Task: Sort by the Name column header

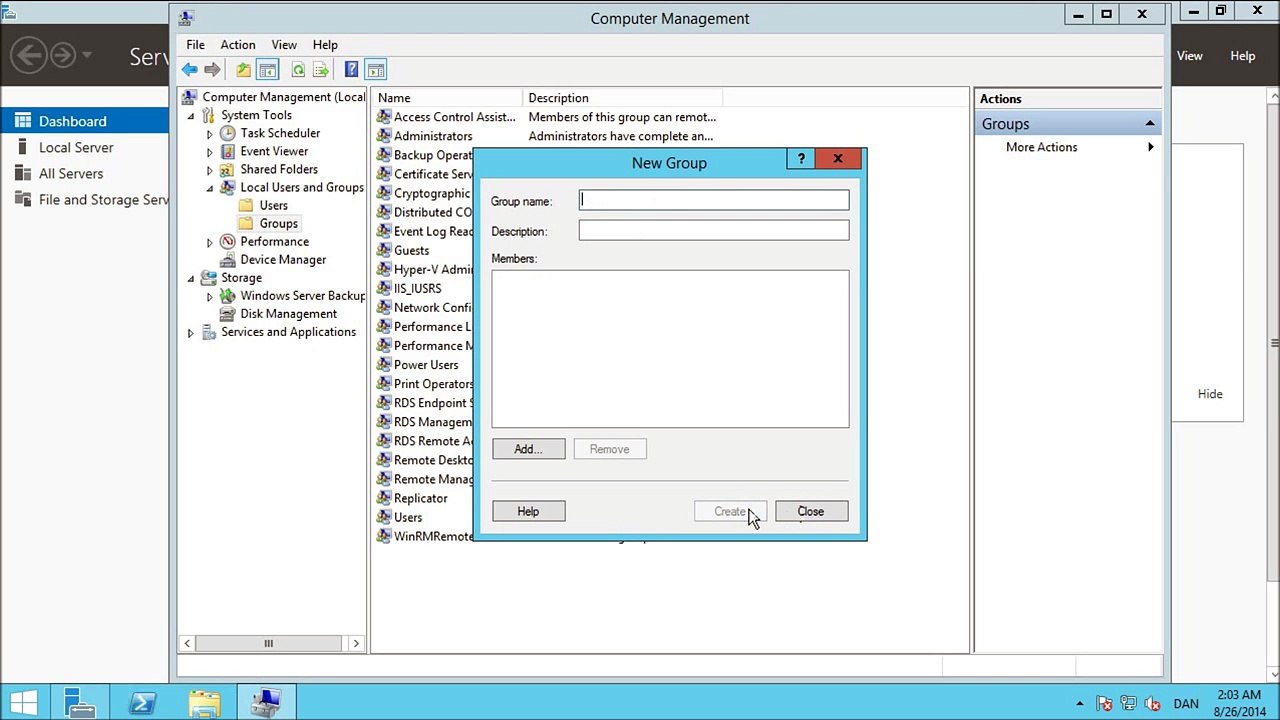Action: coord(448,98)
